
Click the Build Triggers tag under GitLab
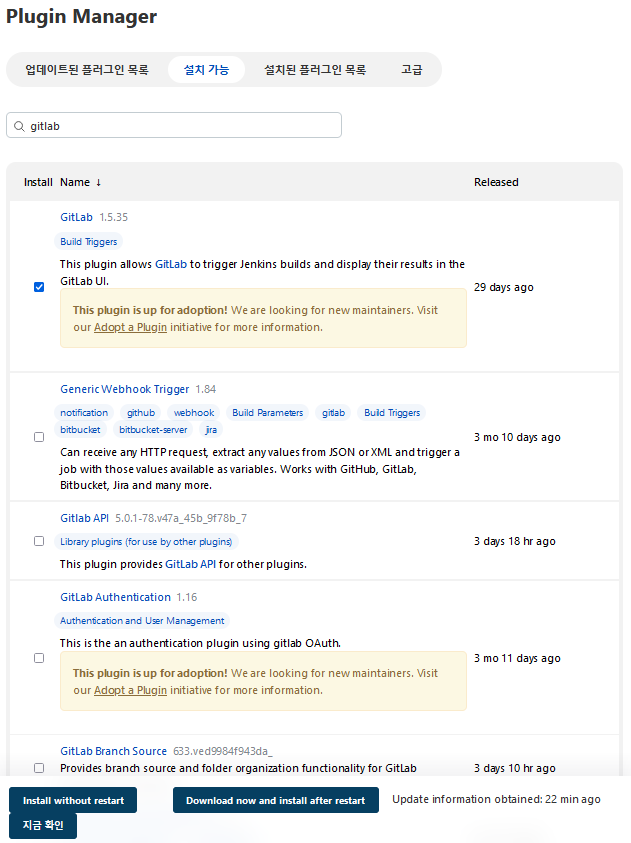pos(89,241)
